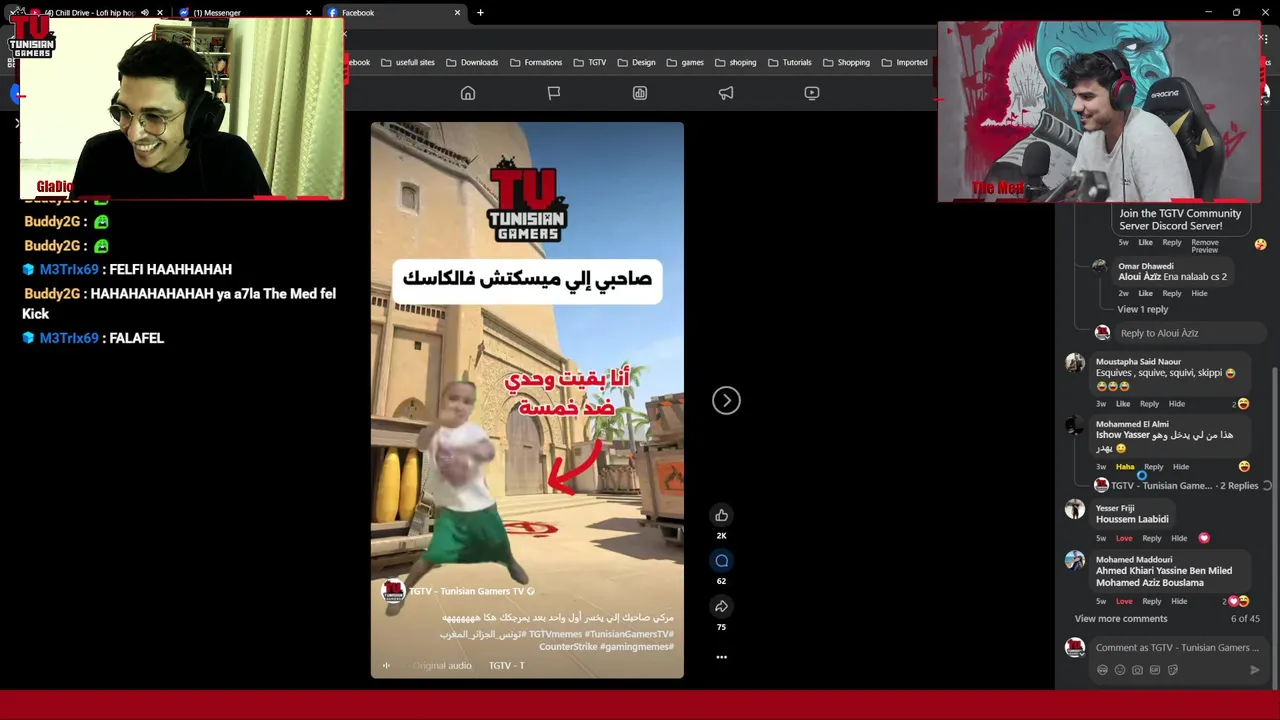This screenshot has height=720, width=1280.
Task: Hide Mohammed El Almi's comment
Action: (1181, 467)
